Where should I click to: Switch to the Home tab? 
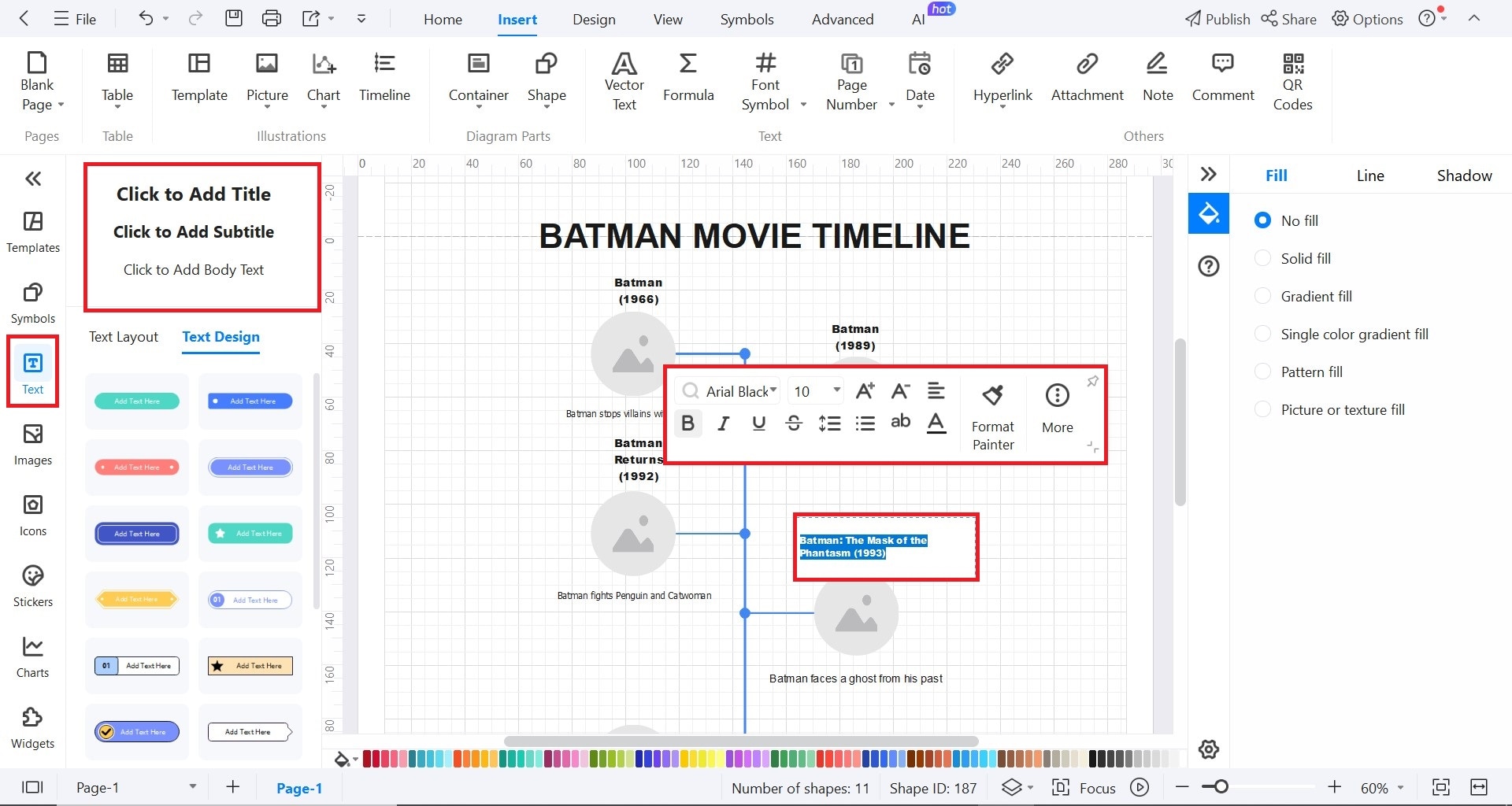click(x=443, y=19)
